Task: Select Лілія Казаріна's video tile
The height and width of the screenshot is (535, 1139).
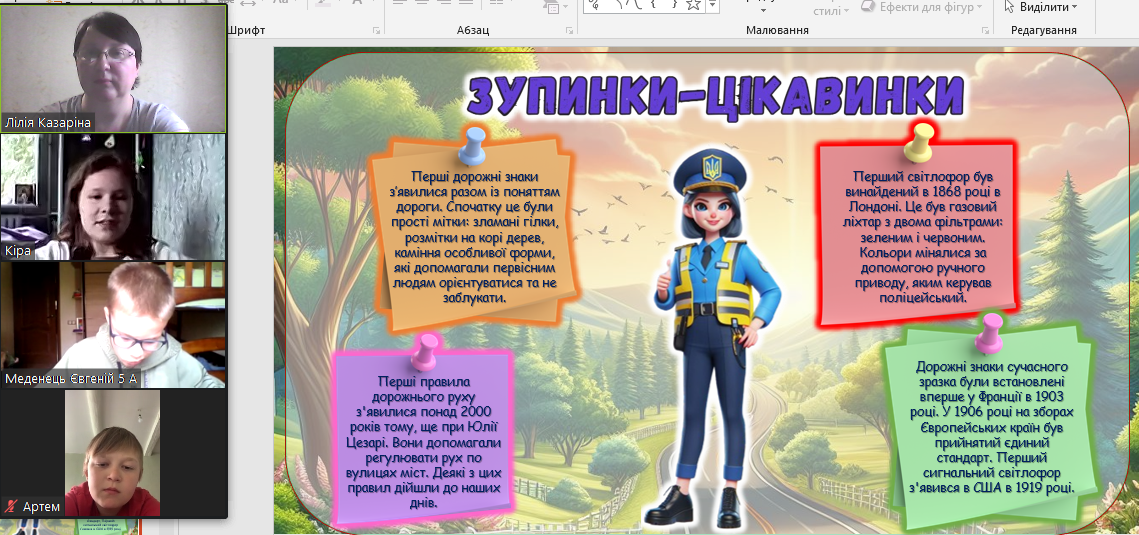Action: click(113, 69)
